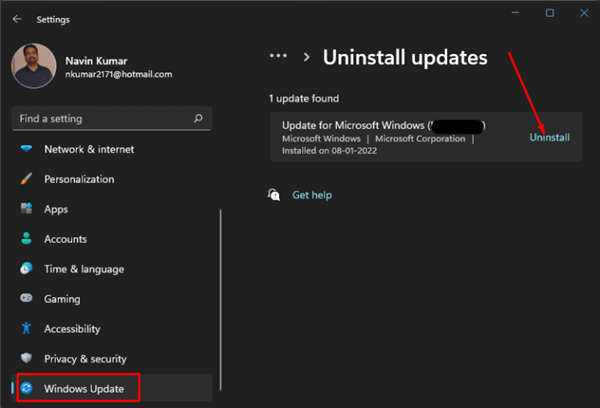600x408 pixels.
Task: Click the Windows Update sync icon
Action: click(x=26, y=388)
